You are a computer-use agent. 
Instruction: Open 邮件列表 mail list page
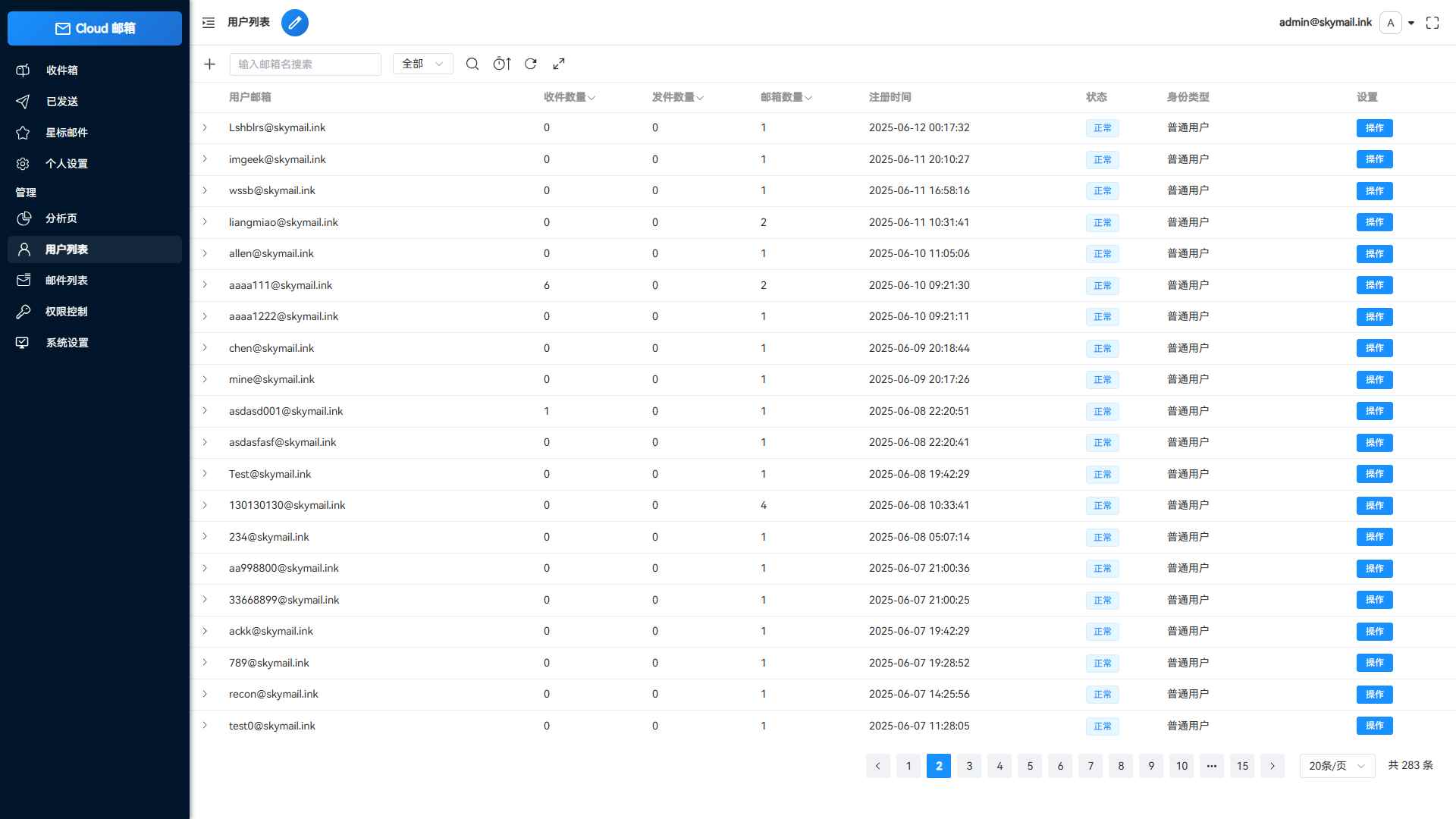(x=65, y=281)
